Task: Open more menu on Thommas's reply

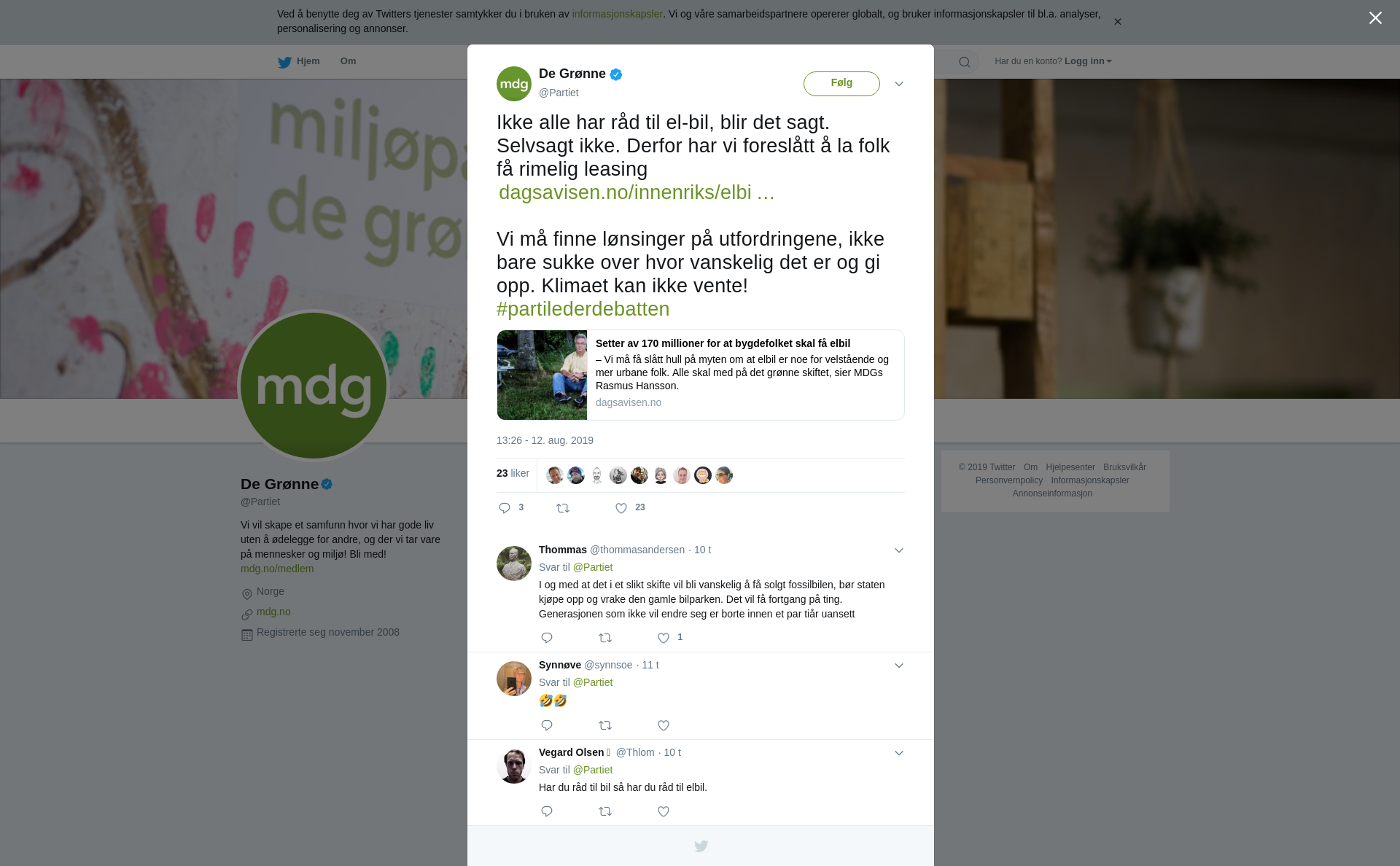Action: click(899, 550)
